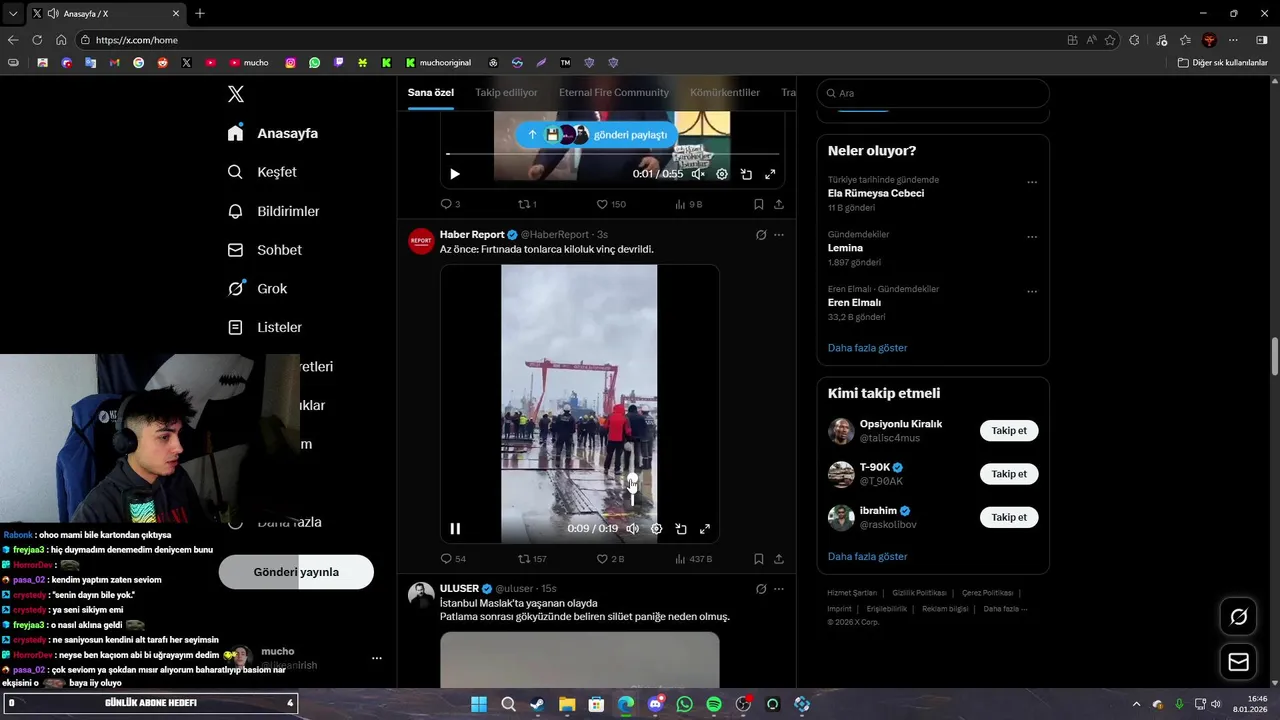Open settings gear of top video
The height and width of the screenshot is (720, 1280).
722,174
